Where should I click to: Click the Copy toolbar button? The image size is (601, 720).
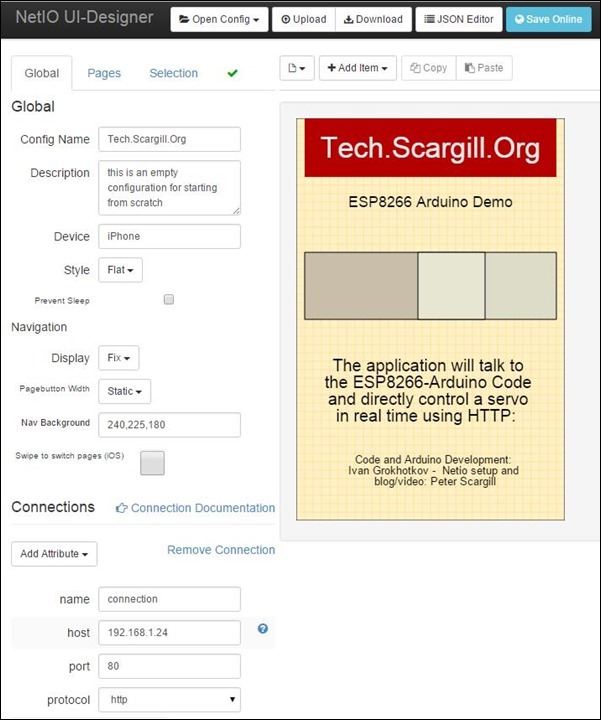pos(427,68)
